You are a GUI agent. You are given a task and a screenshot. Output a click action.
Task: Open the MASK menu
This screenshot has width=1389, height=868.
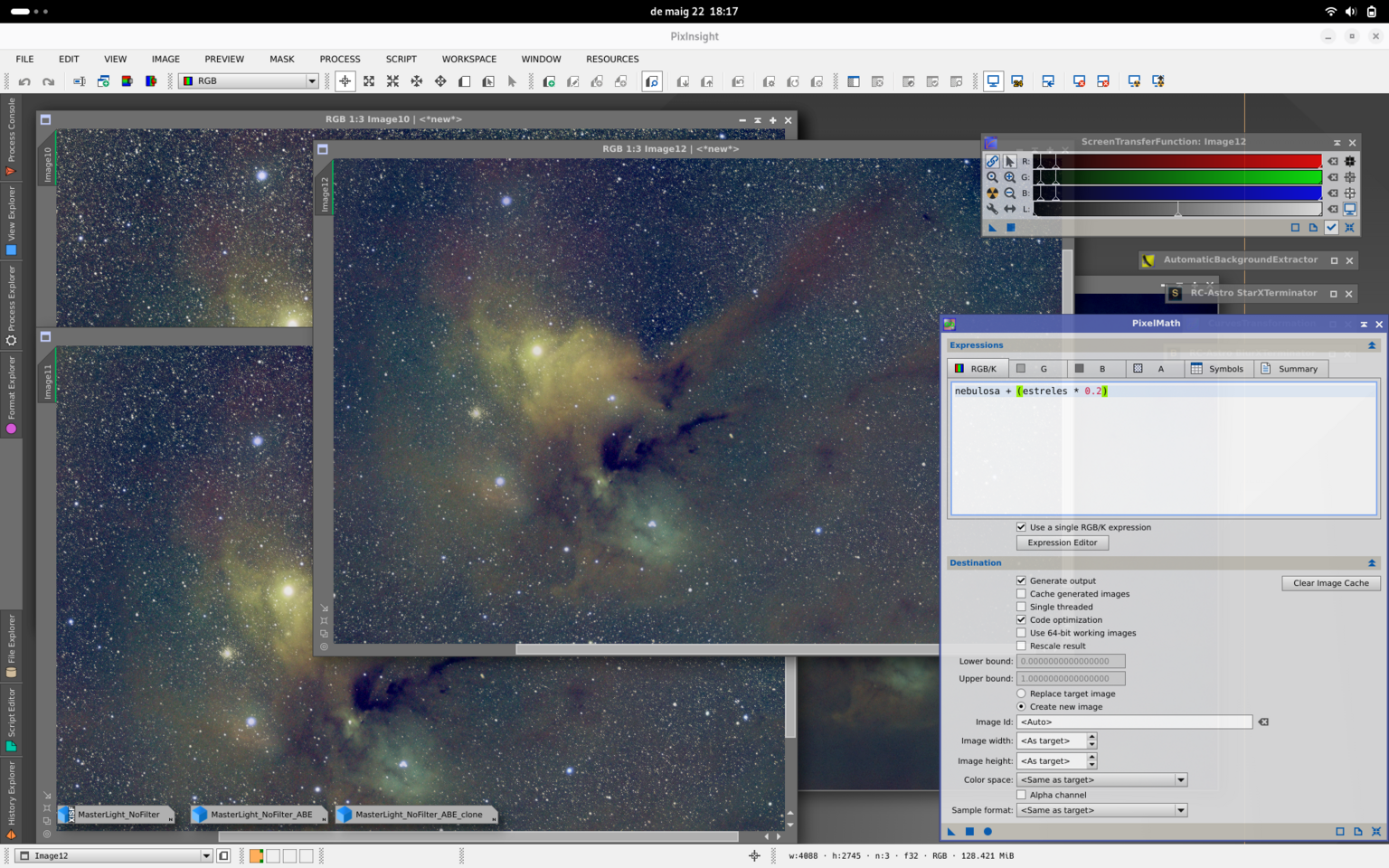pos(281,59)
